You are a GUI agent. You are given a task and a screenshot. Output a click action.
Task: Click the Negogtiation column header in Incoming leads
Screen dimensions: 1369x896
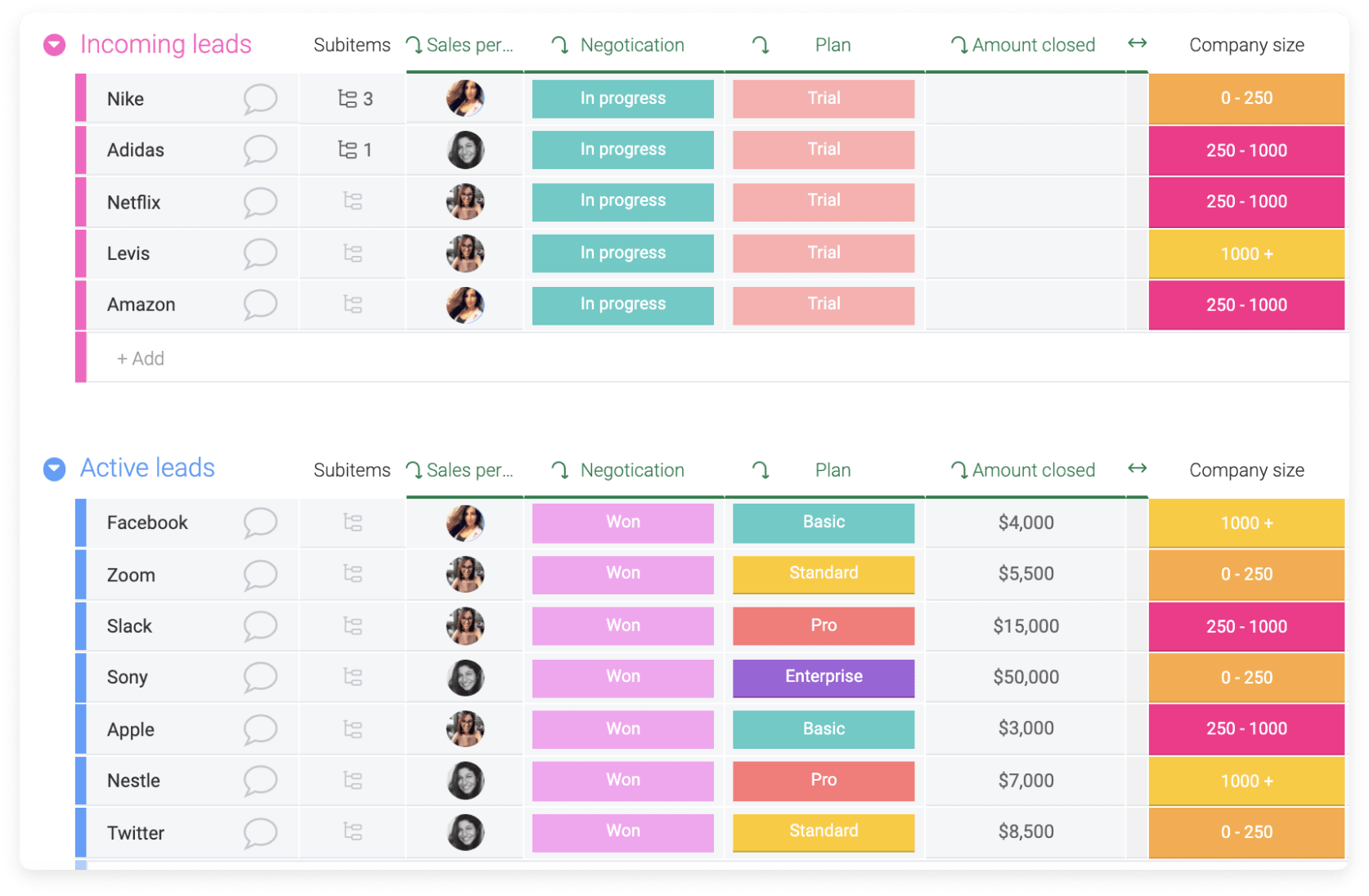tap(632, 45)
